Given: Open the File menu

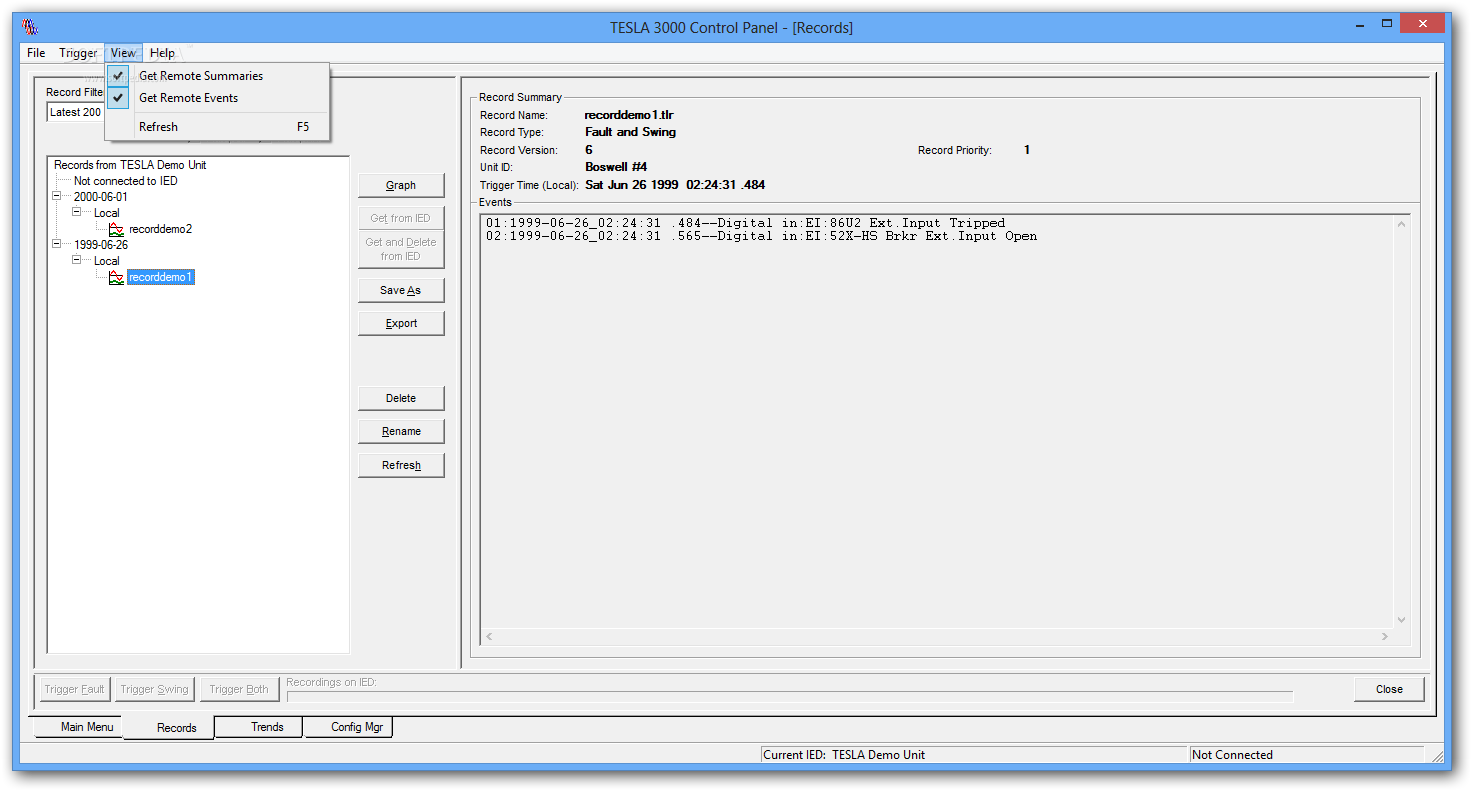Looking at the screenshot, I should tap(36, 53).
